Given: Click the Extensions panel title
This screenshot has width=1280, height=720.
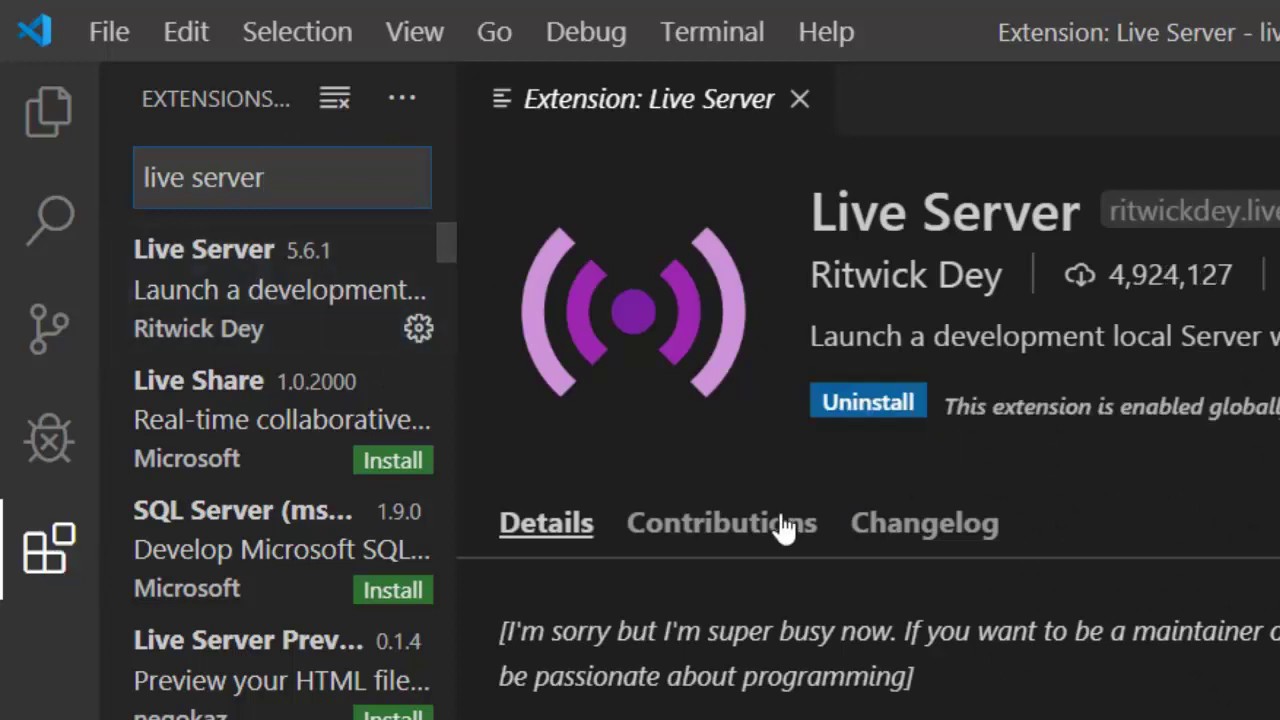Looking at the screenshot, I should tap(216, 99).
